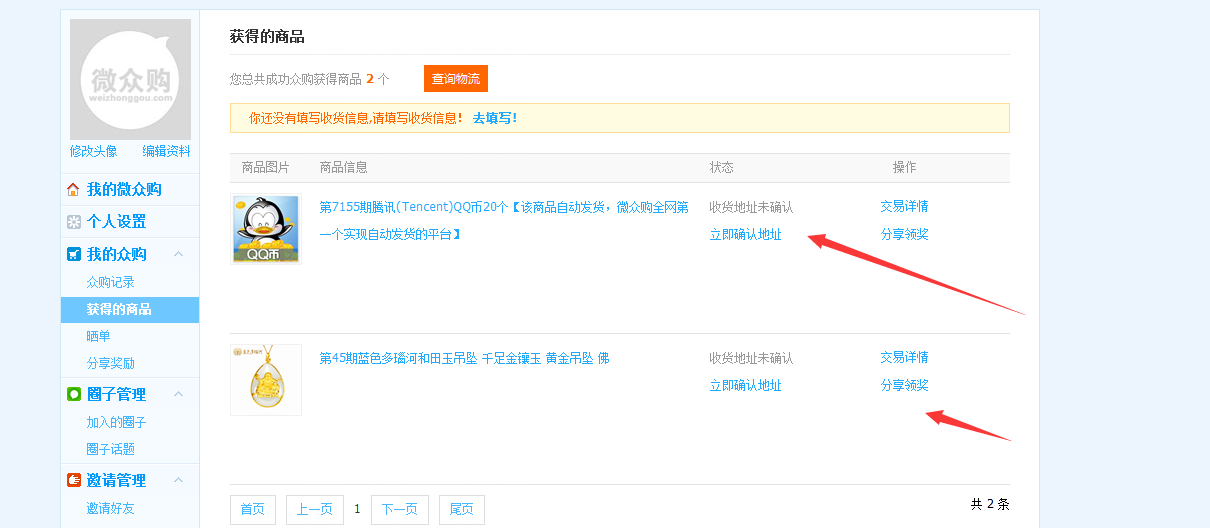Click the 状态 column header
Viewport: 1210px width, 528px height.
[x=721, y=167]
